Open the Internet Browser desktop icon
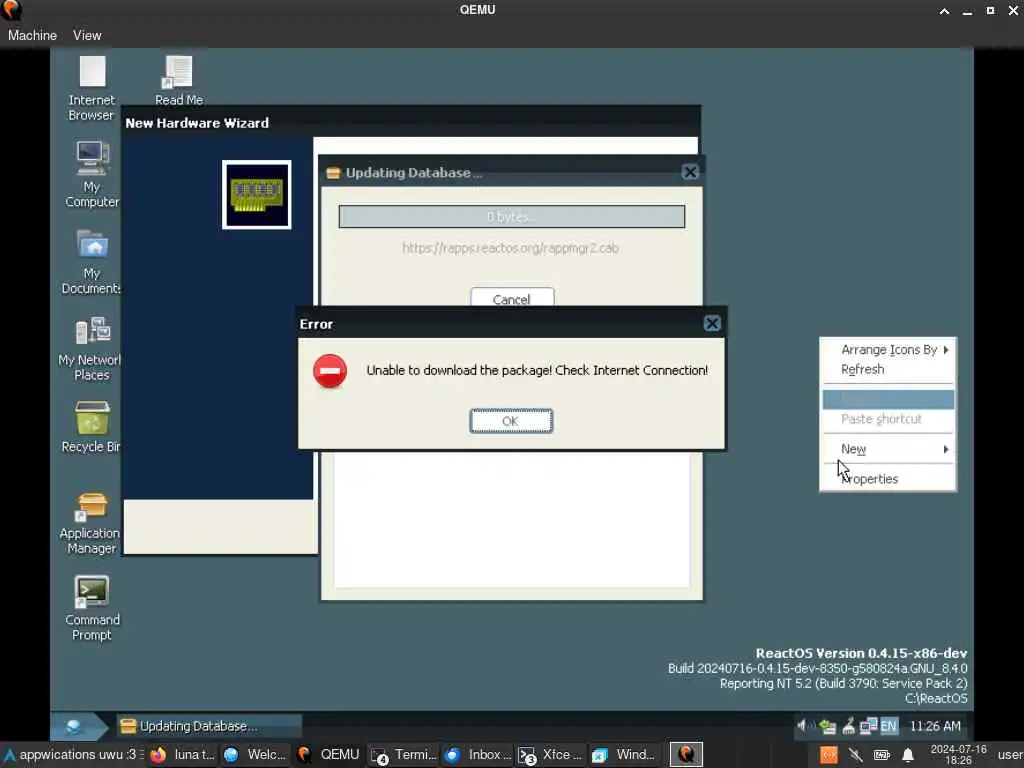The height and width of the screenshot is (768, 1024). [x=91, y=88]
